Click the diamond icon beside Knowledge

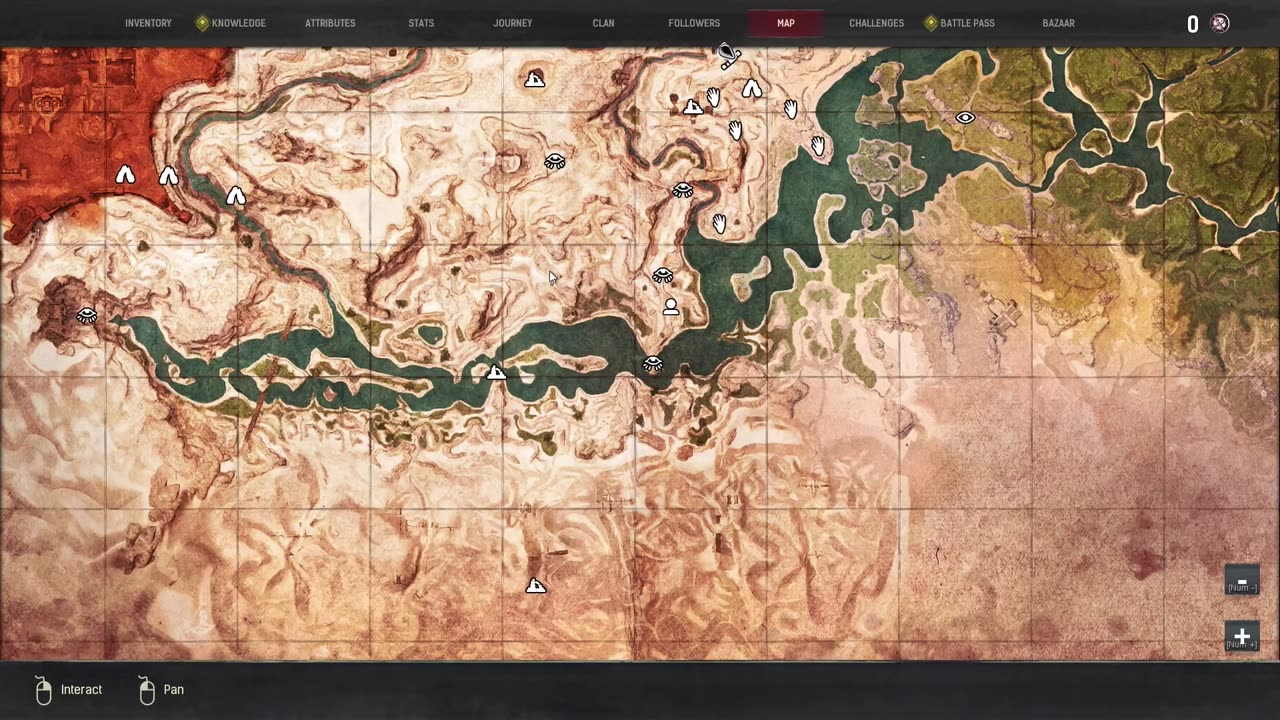pos(202,23)
